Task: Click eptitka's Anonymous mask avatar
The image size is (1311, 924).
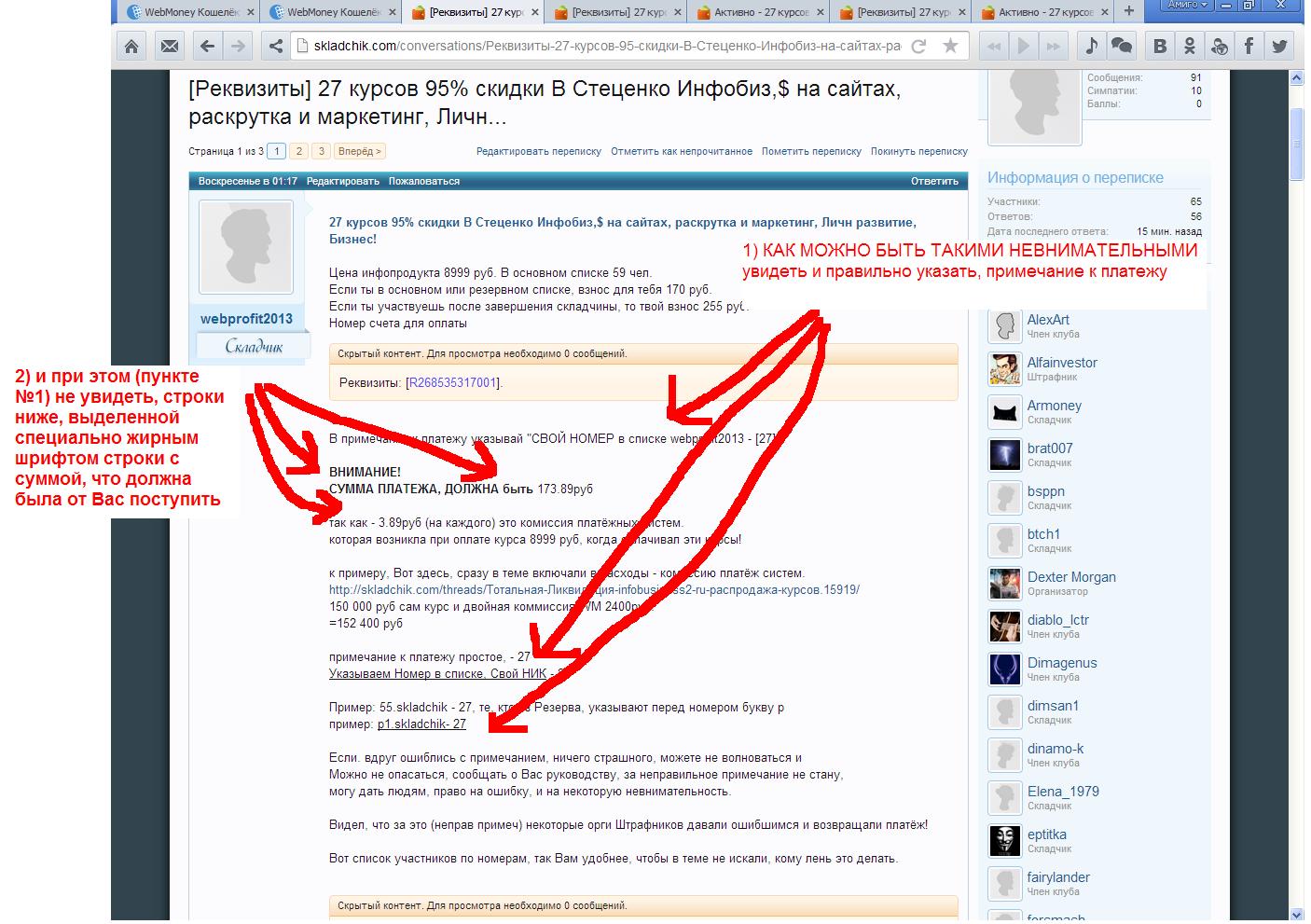Action: pos(1005,841)
